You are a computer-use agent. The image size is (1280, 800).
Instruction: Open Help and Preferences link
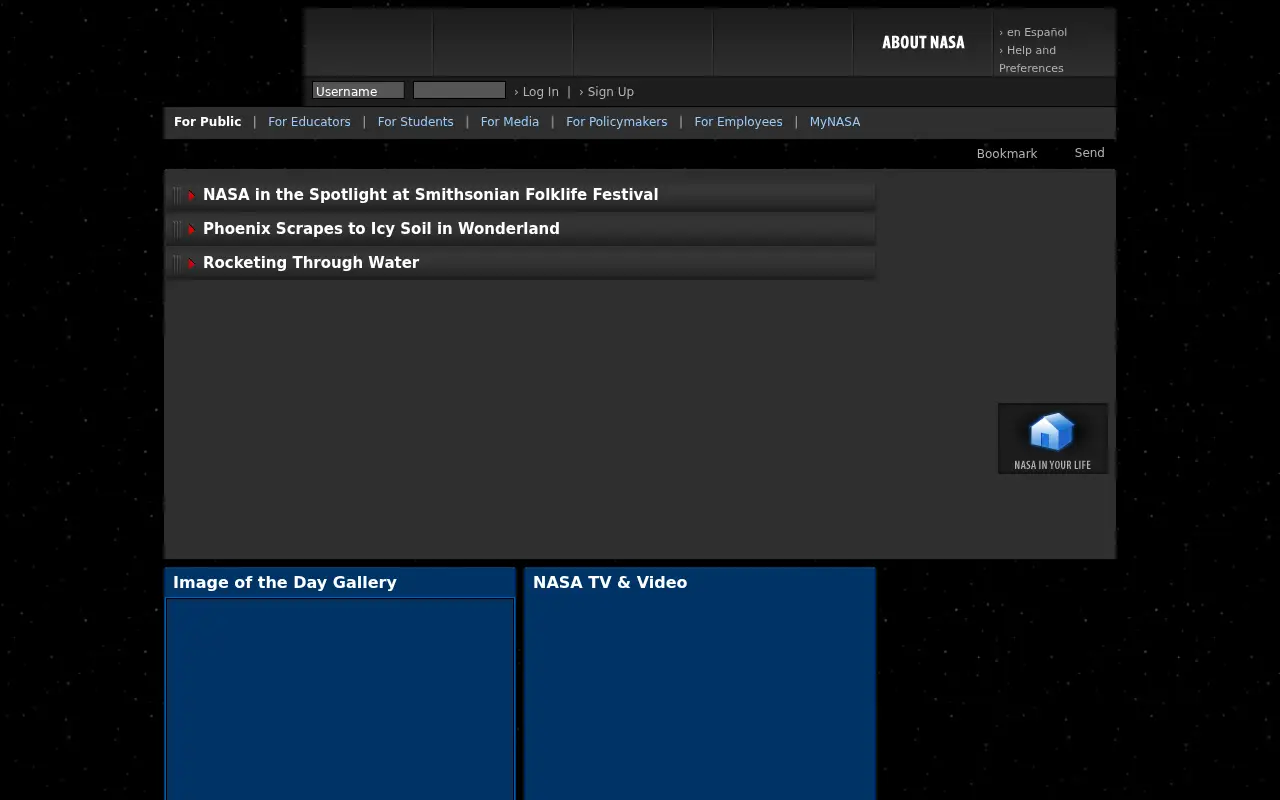click(x=1031, y=59)
